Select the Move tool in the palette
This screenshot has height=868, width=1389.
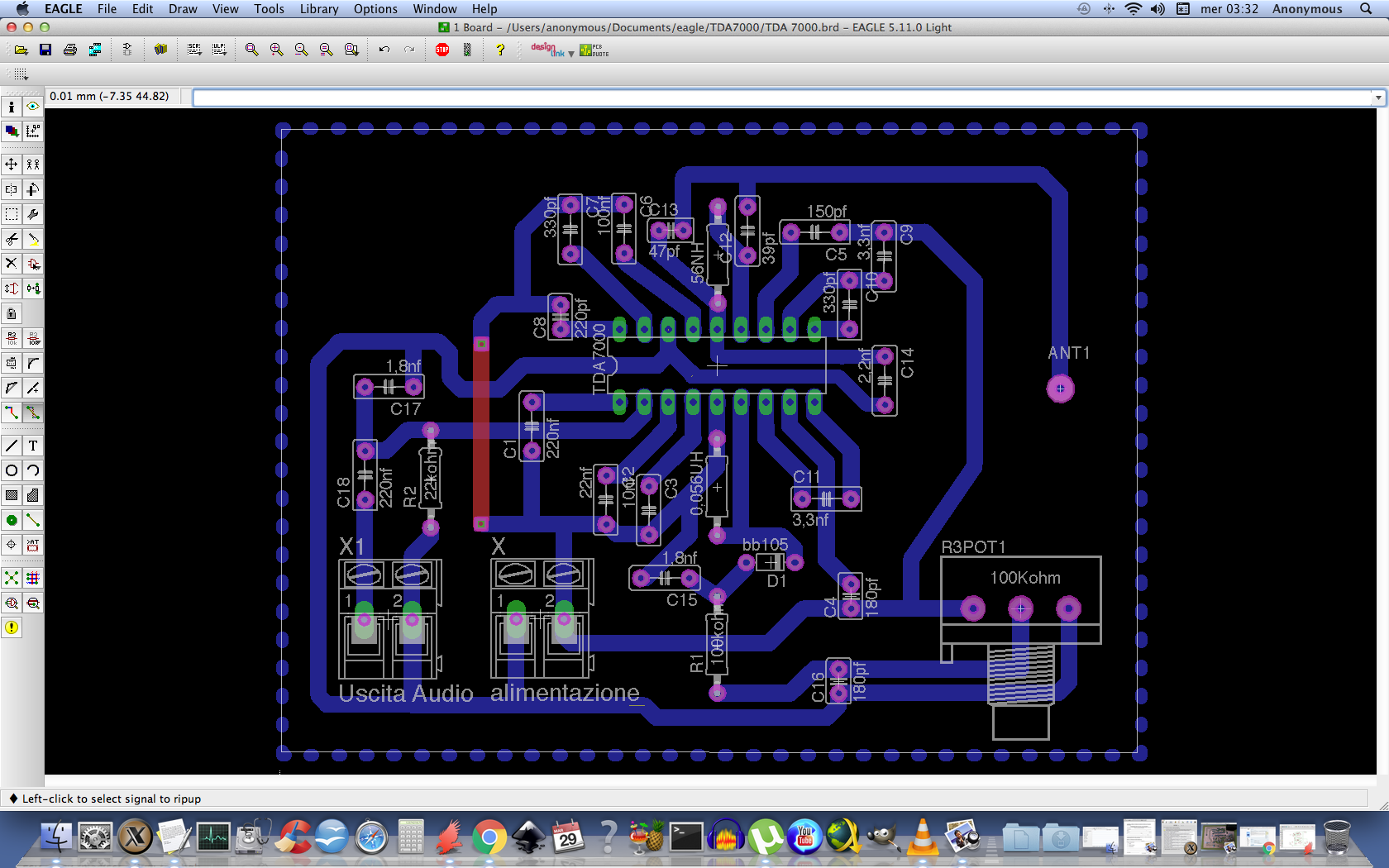tap(12, 165)
